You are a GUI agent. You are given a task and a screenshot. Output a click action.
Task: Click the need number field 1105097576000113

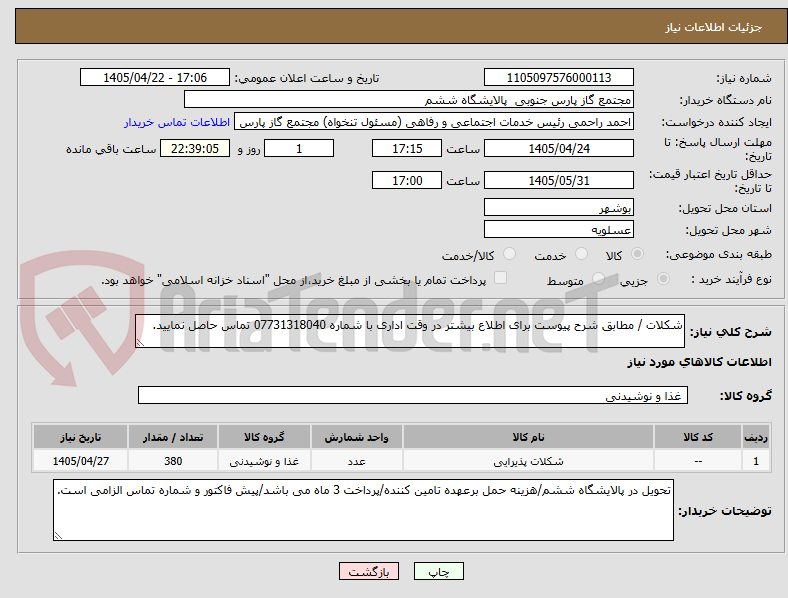pyautogui.click(x=558, y=78)
